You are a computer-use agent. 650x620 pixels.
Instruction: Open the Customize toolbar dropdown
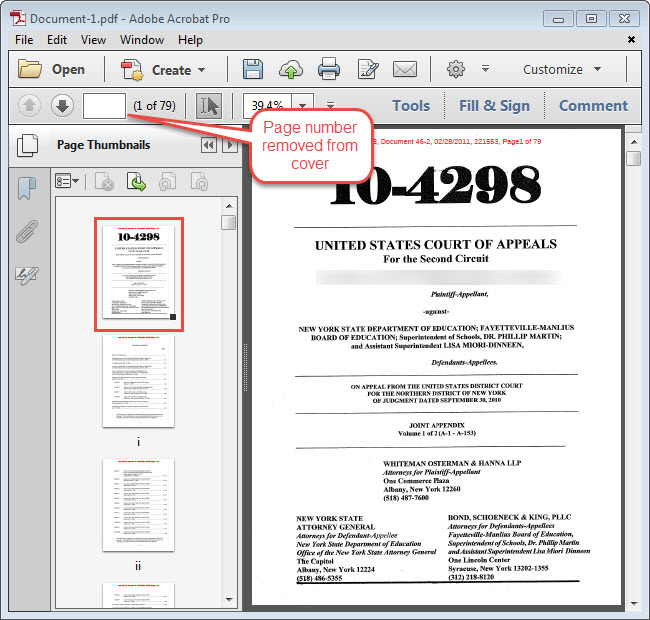(x=562, y=70)
